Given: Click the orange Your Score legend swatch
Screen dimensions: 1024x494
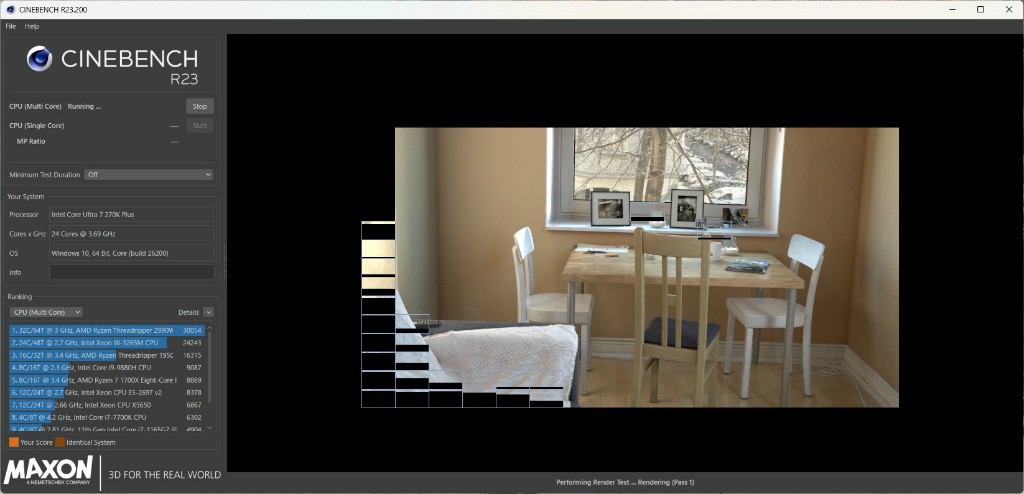Looking at the screenshot, I should [13, 441].
